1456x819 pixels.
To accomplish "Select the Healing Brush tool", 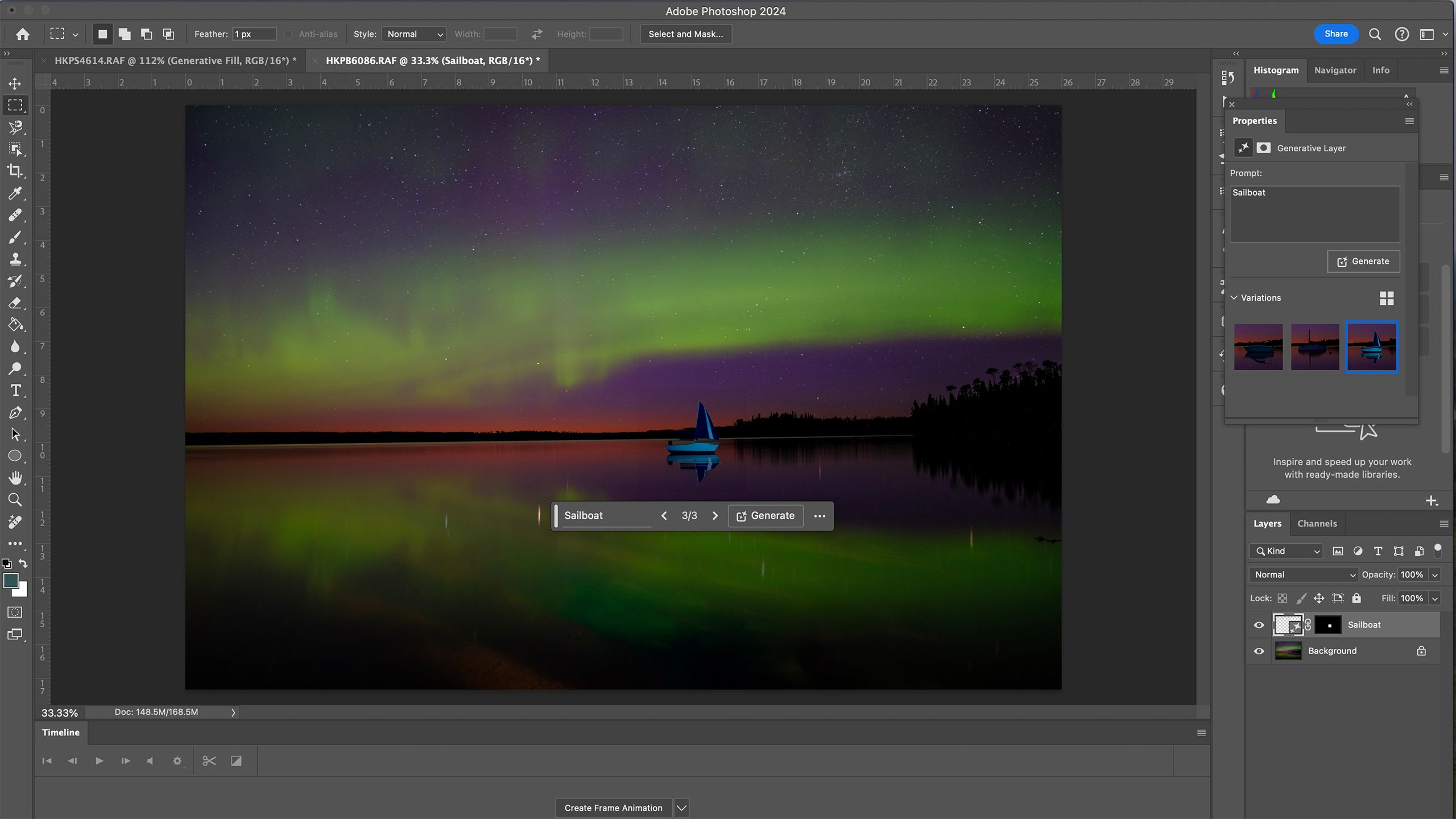I will [15, 215].
